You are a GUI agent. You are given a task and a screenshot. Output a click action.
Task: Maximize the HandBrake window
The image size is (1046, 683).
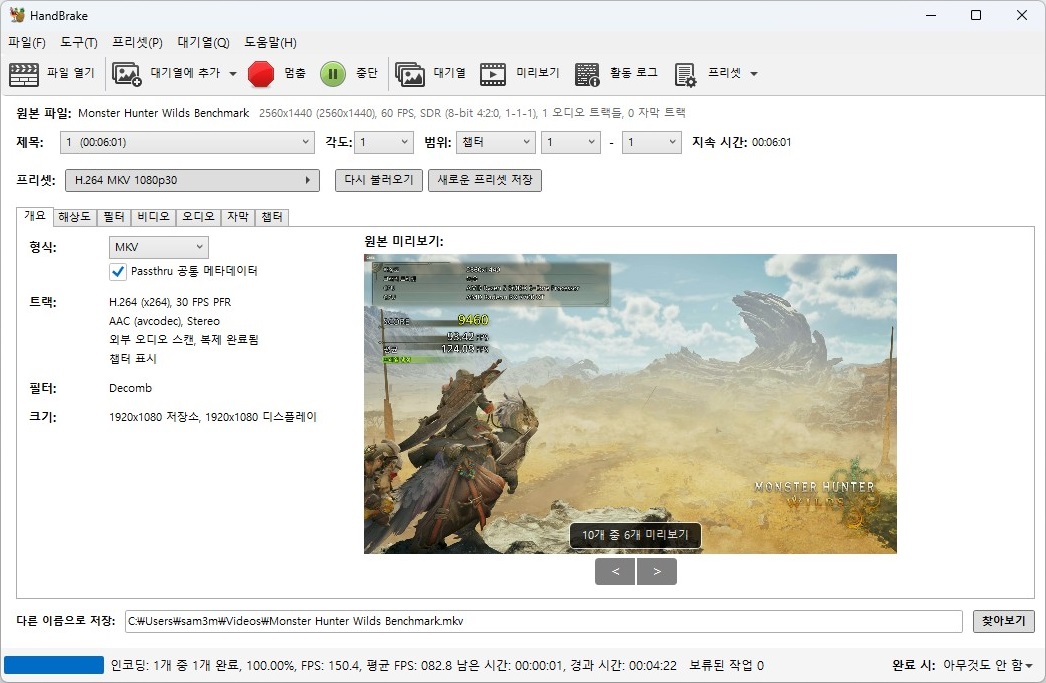(976, 15)
